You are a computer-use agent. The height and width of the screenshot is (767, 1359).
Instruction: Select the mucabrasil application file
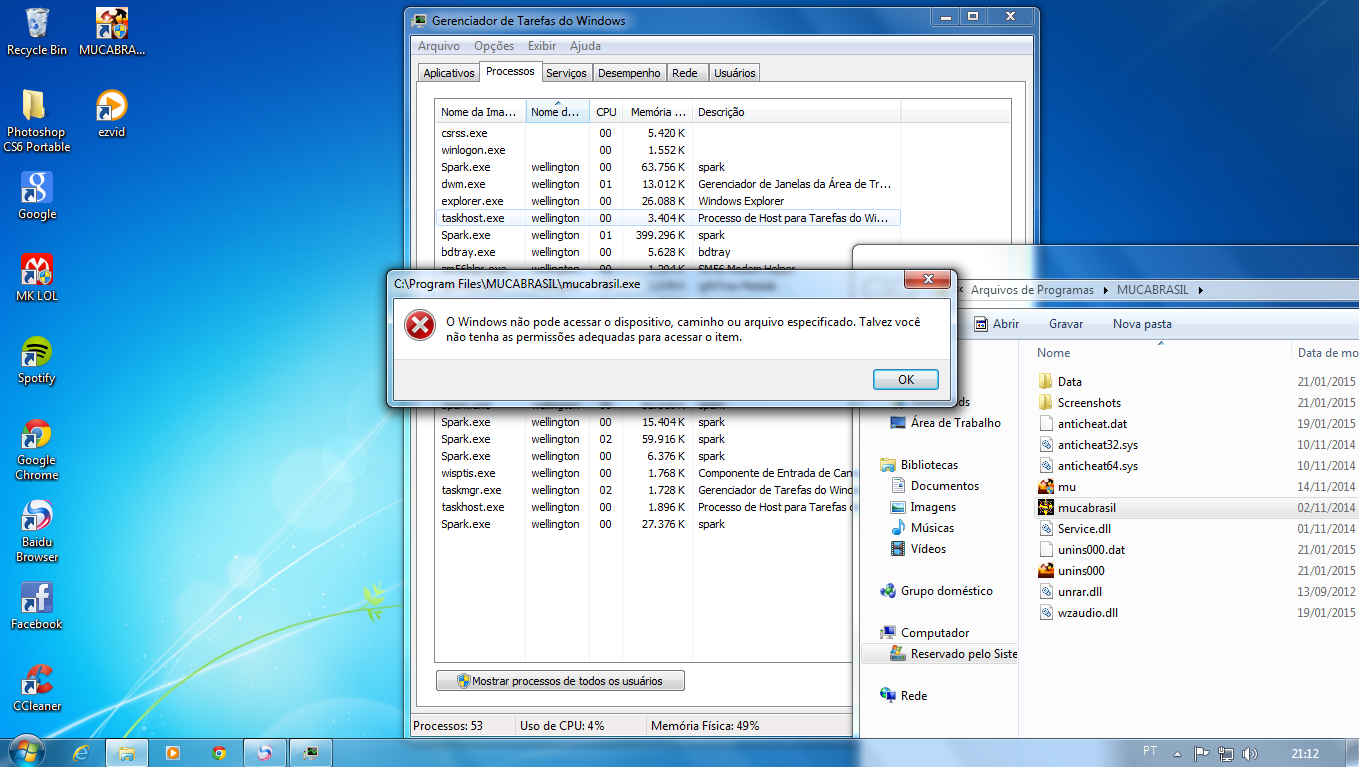coord(1086,508)
